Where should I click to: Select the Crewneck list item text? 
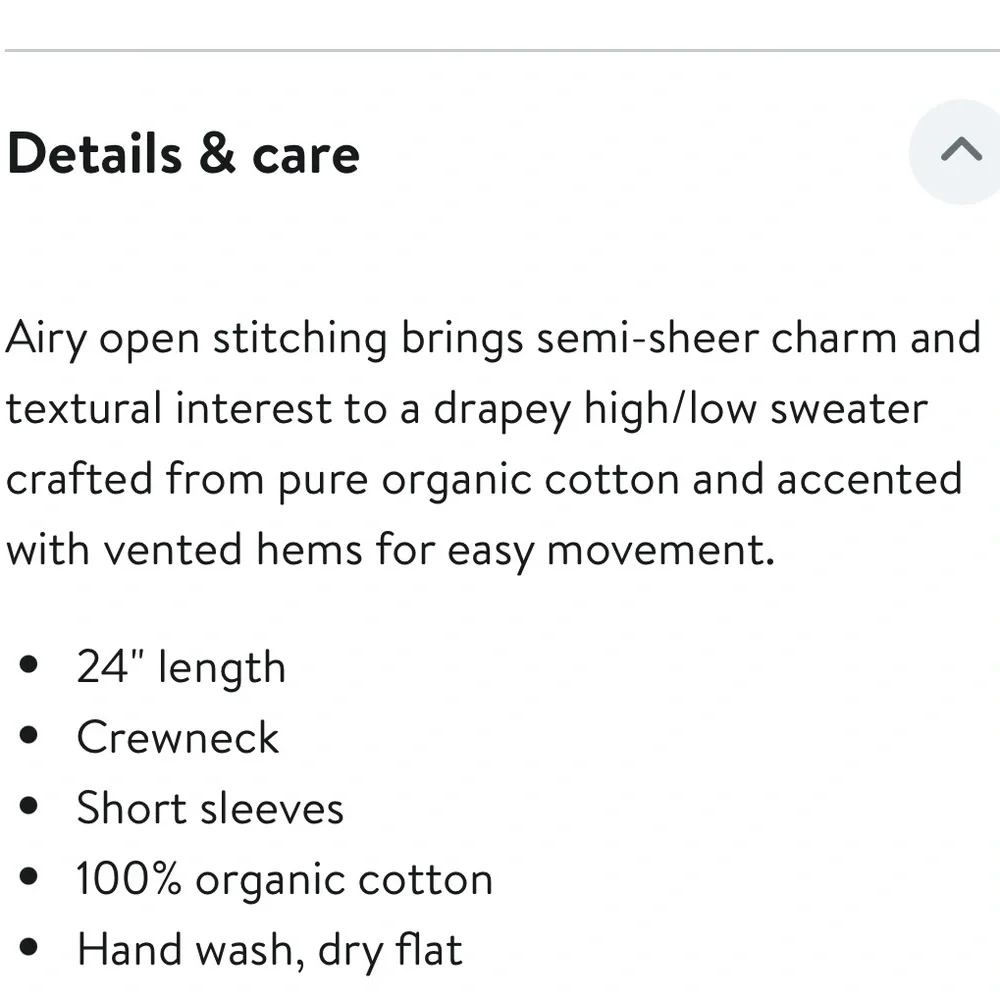coord(178,738)
